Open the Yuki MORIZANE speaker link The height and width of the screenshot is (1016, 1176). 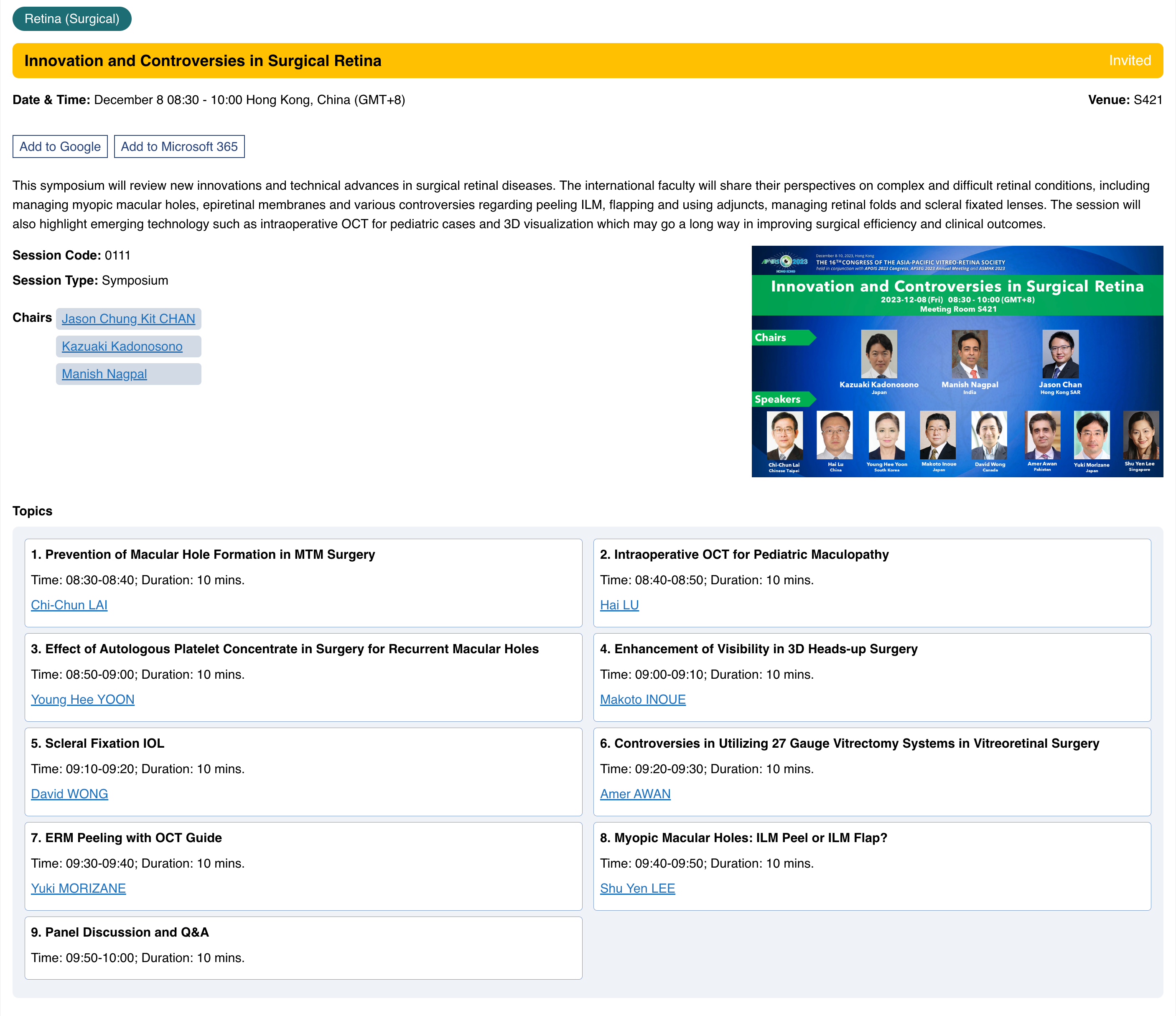point(78,888)
